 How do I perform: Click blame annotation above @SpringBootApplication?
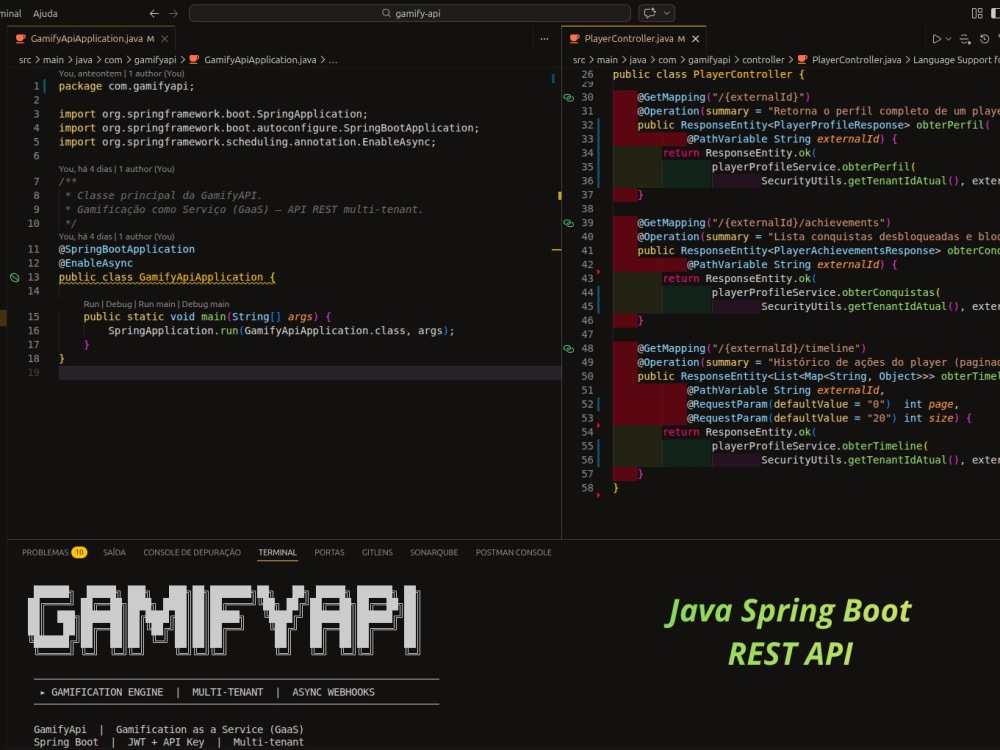tap(116, 237)
